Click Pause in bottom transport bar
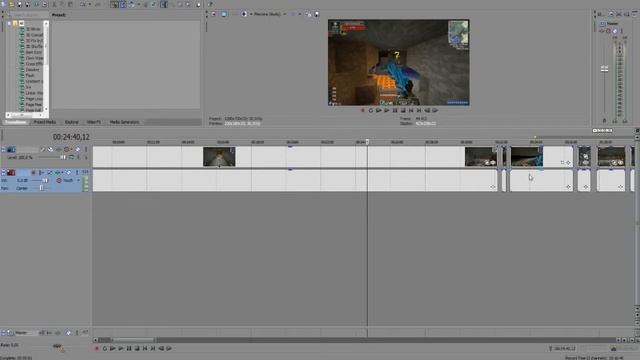Viewport: 640px width, 360px height. tap(129, 349)
